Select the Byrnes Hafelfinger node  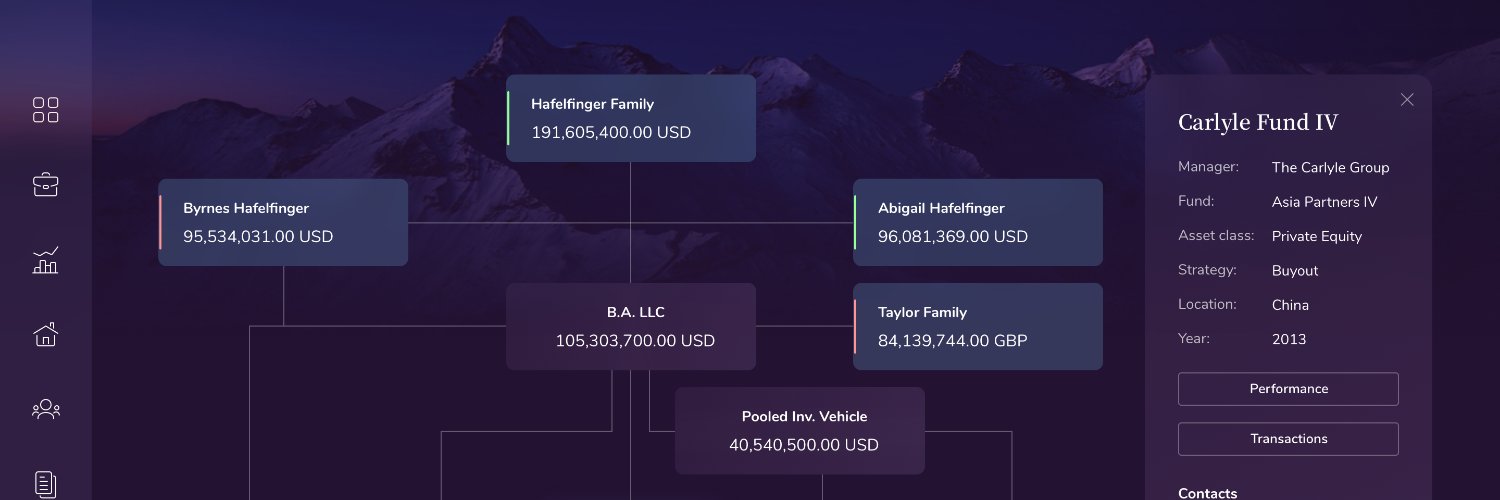coord(283,222)
